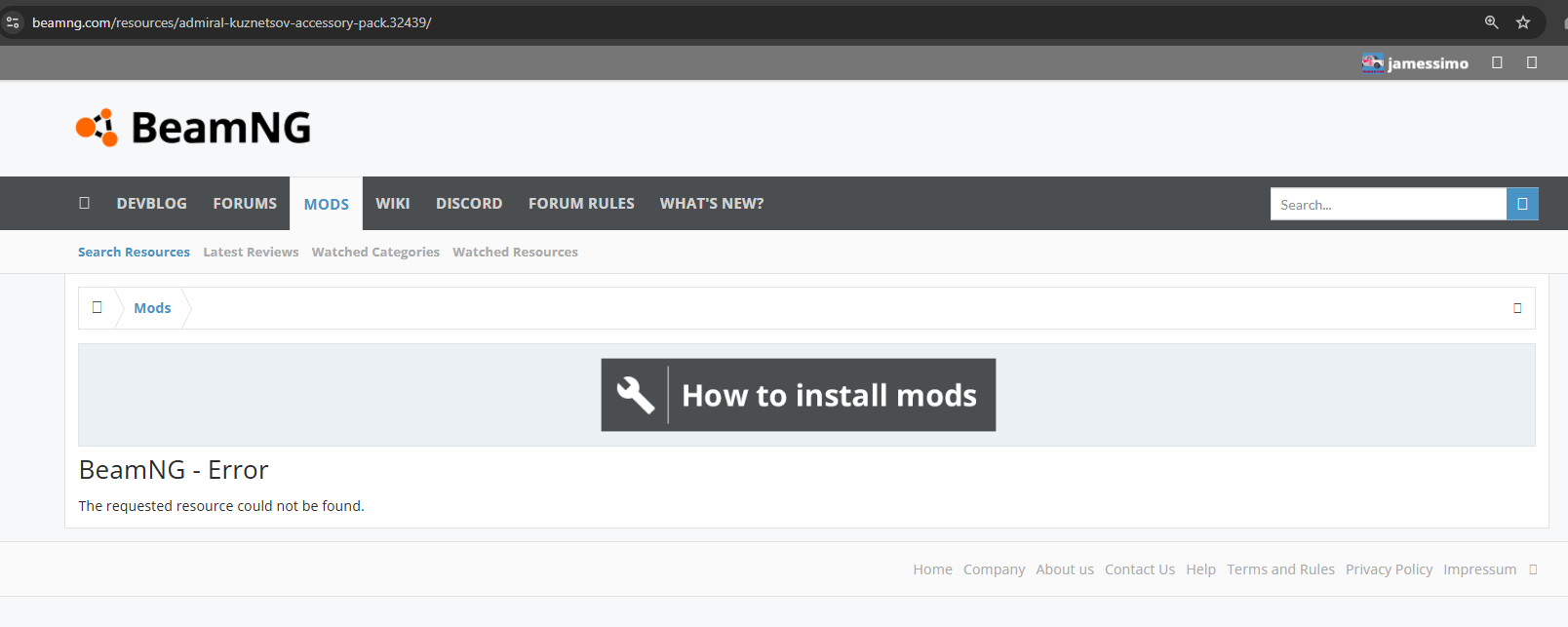Open Privacy Policy link
The height and width of the screenshot is (627, 1568).
(1389, 569)
